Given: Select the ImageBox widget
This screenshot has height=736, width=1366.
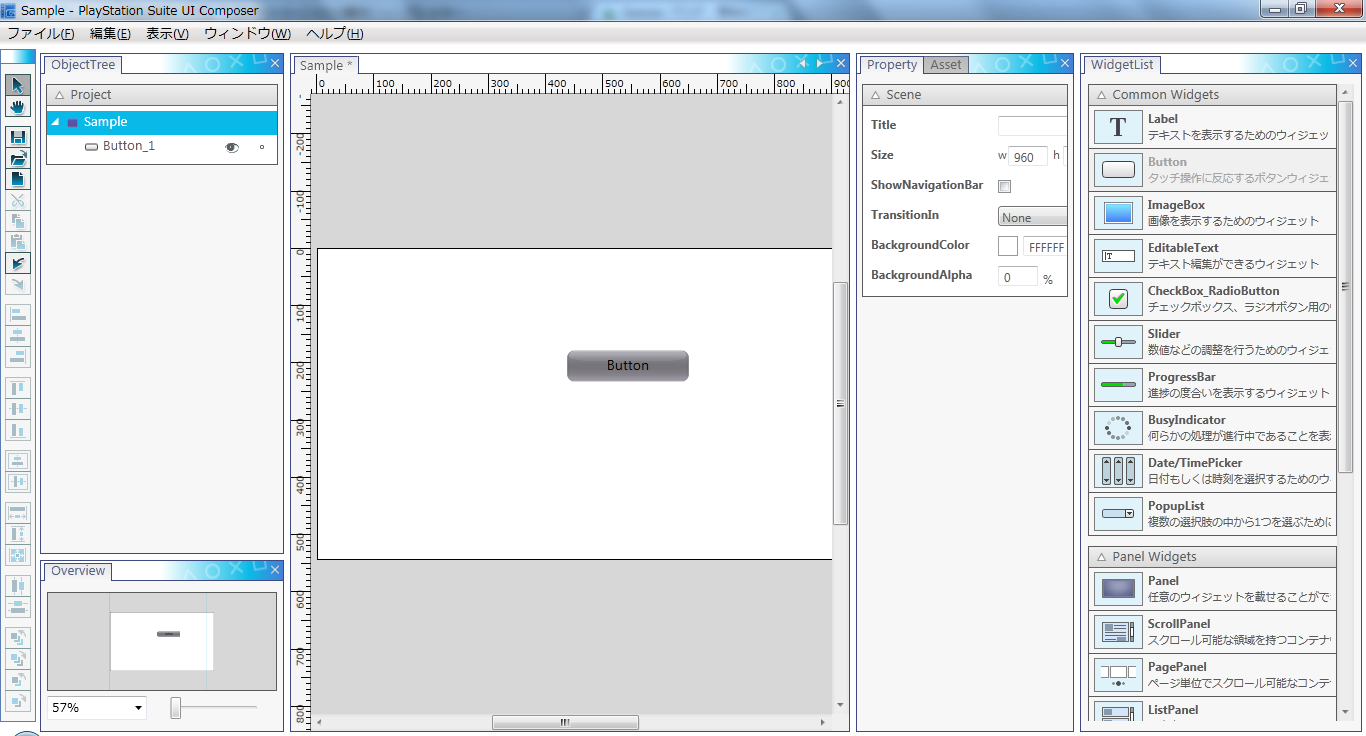Looking at the screenshot, I should [x=1213, y=213].
